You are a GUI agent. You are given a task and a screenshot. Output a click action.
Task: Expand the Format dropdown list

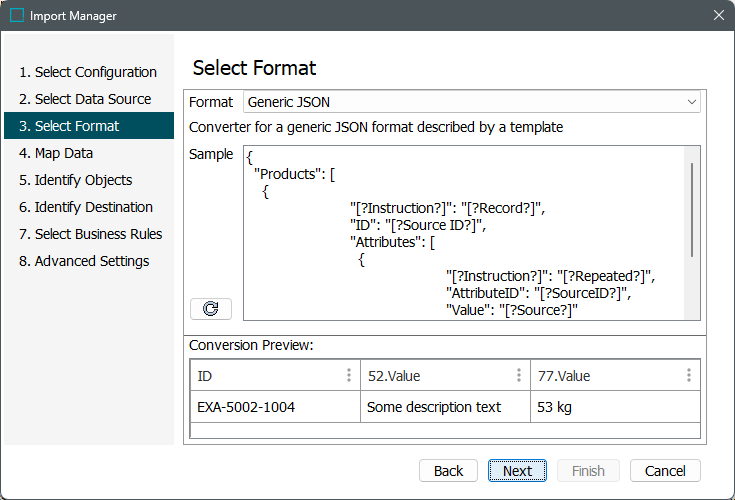691,102
